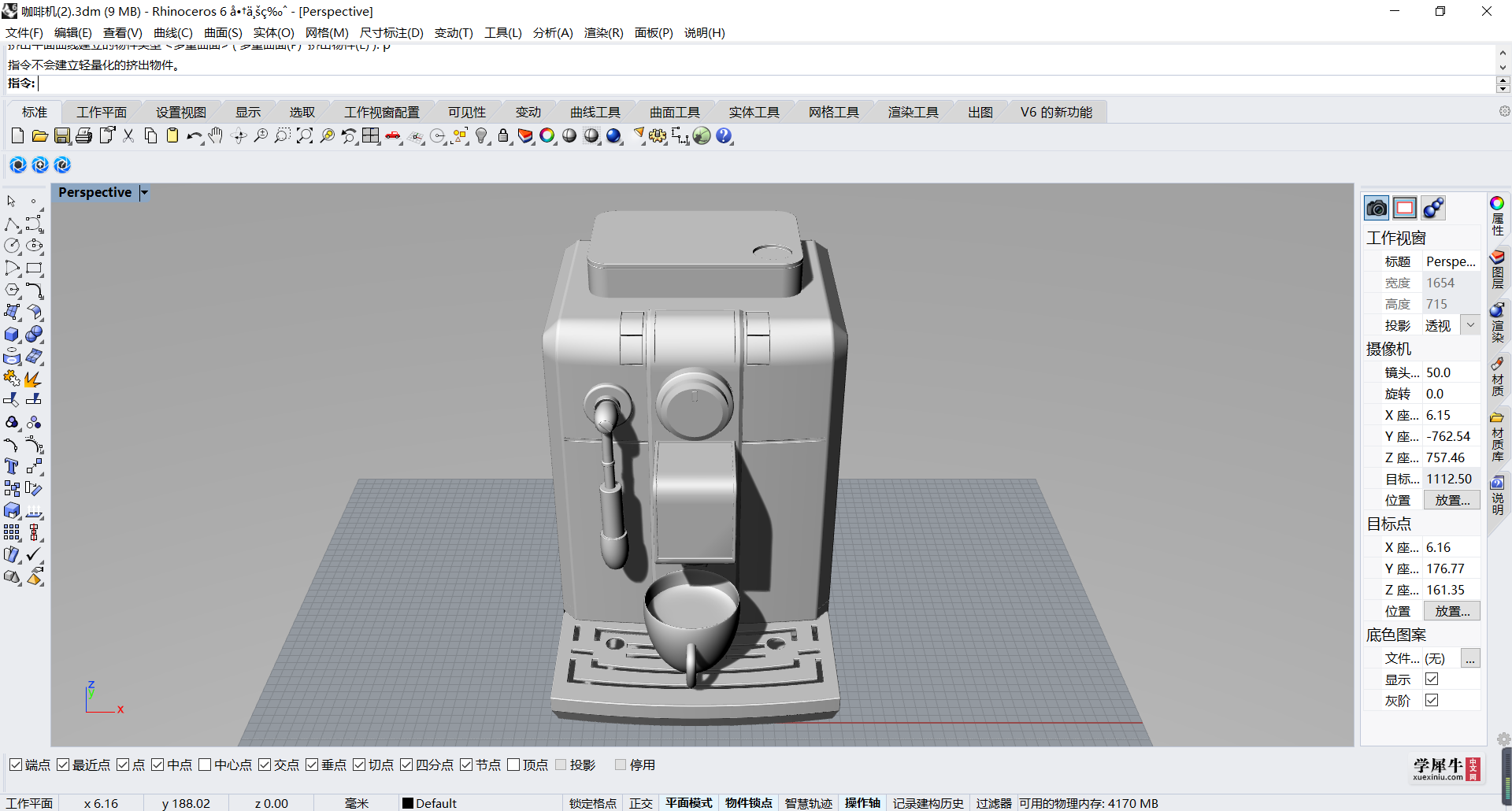Select the Polyline tool in the left toolbar
The width and height of the screenshot is (1512, 811).
[12, 224]
